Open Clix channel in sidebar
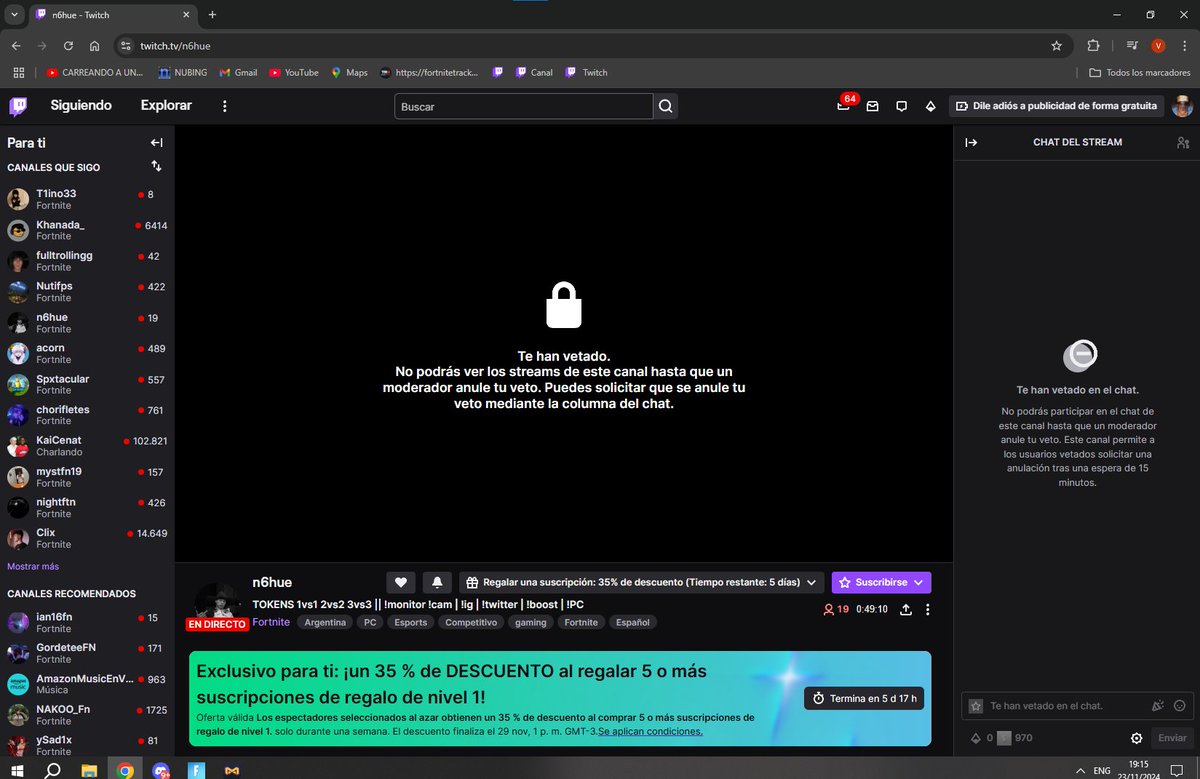The width and height of the screenshot is (1200, 779). tap(87, 538)
